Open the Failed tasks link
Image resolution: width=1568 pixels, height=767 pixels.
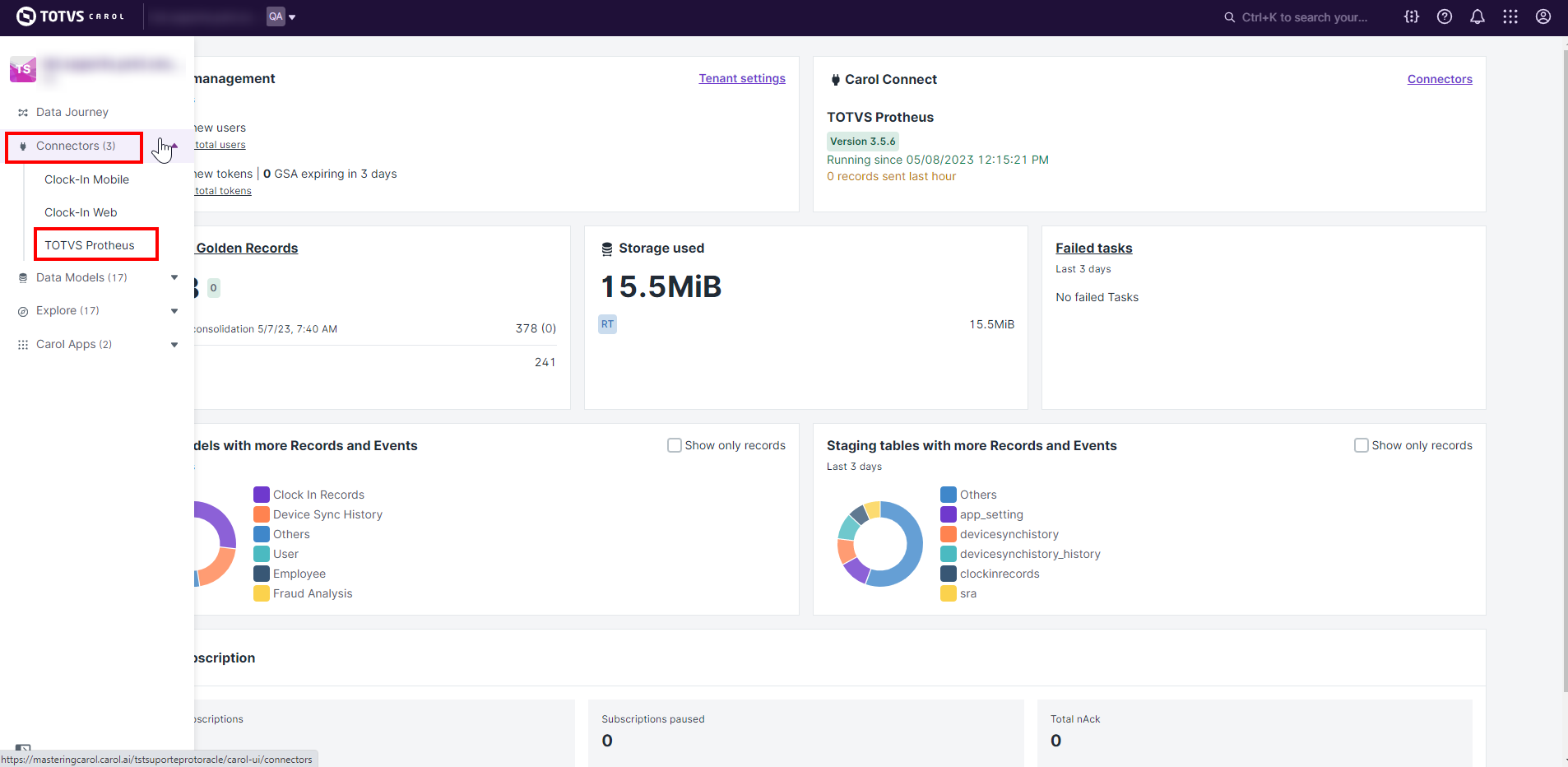point(1094,248)
